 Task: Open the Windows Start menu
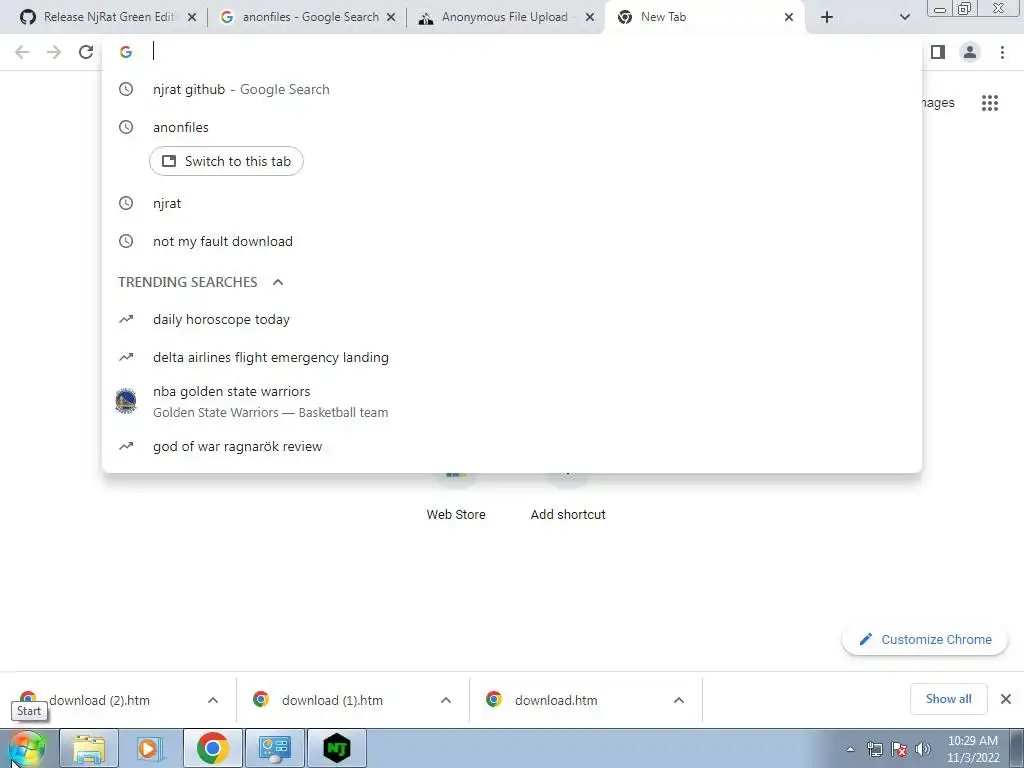click(x=27, y=749)
